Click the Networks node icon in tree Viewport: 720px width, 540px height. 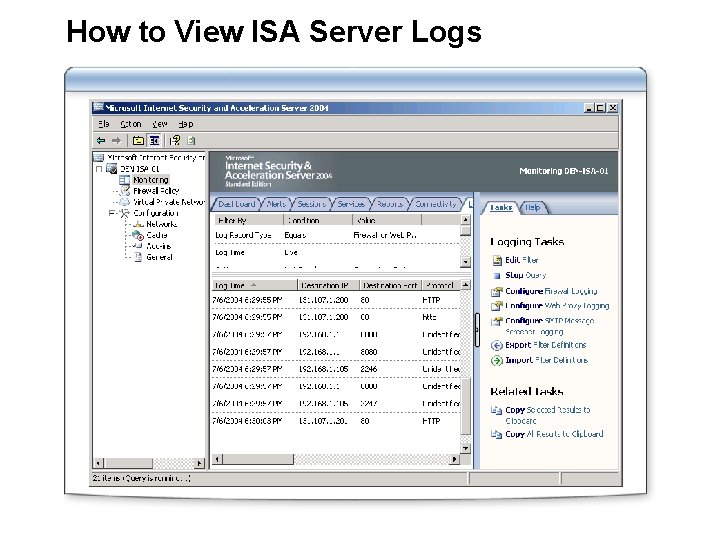point(138,224)
